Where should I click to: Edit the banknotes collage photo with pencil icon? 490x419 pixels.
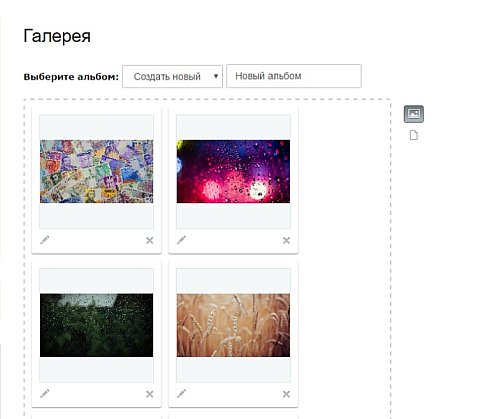pyautogui.click(x=45, y=240)
